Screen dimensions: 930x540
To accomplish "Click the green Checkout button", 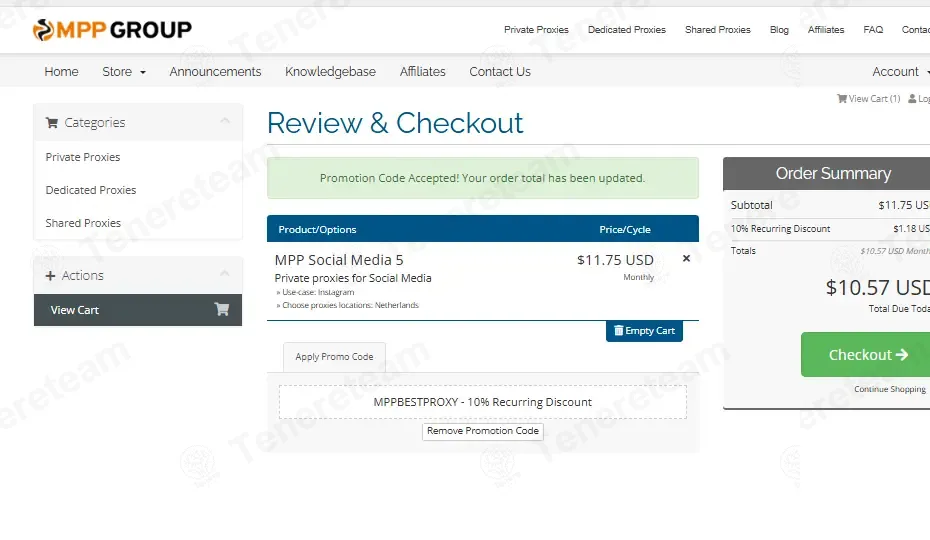I will click(865, 354).
